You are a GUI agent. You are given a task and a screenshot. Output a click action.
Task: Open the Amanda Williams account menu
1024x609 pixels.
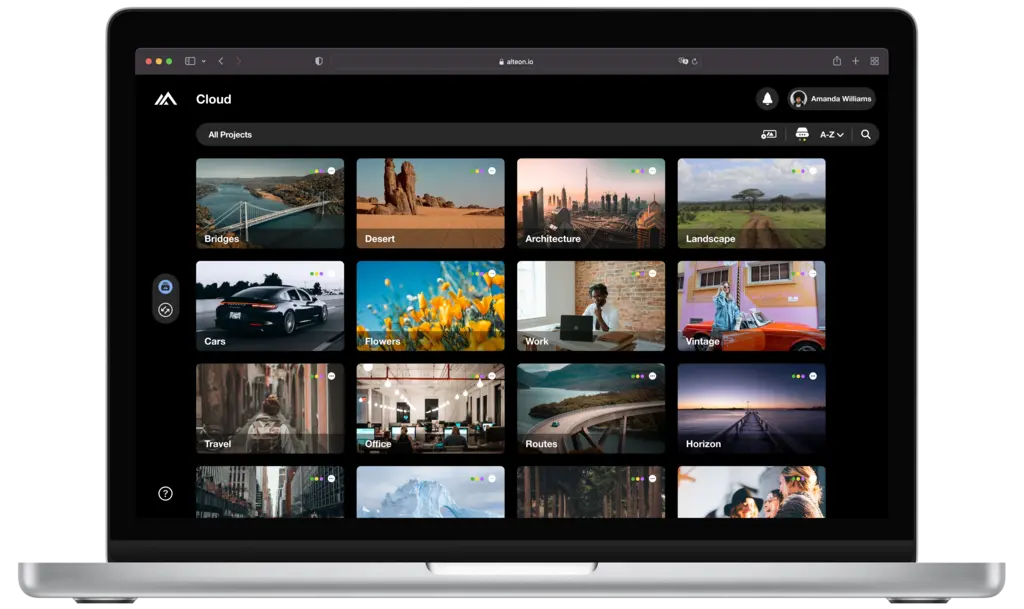[831, 99]
